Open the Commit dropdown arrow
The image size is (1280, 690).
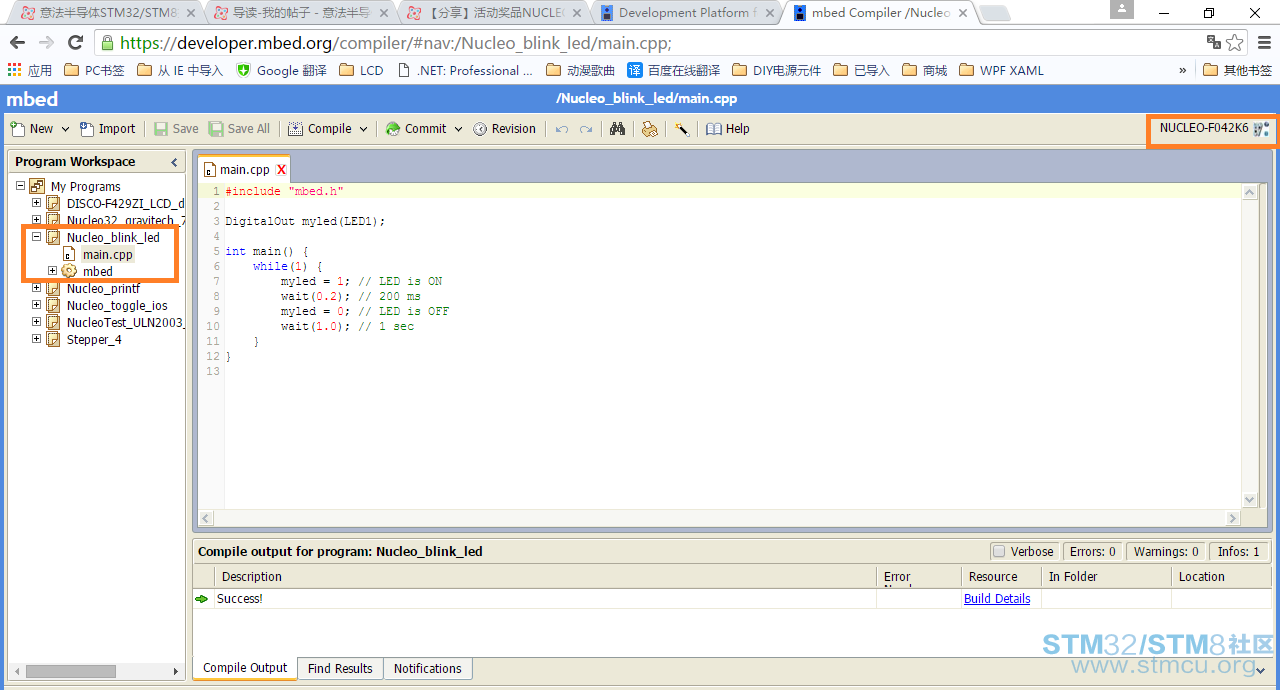(x=458, y=129)
